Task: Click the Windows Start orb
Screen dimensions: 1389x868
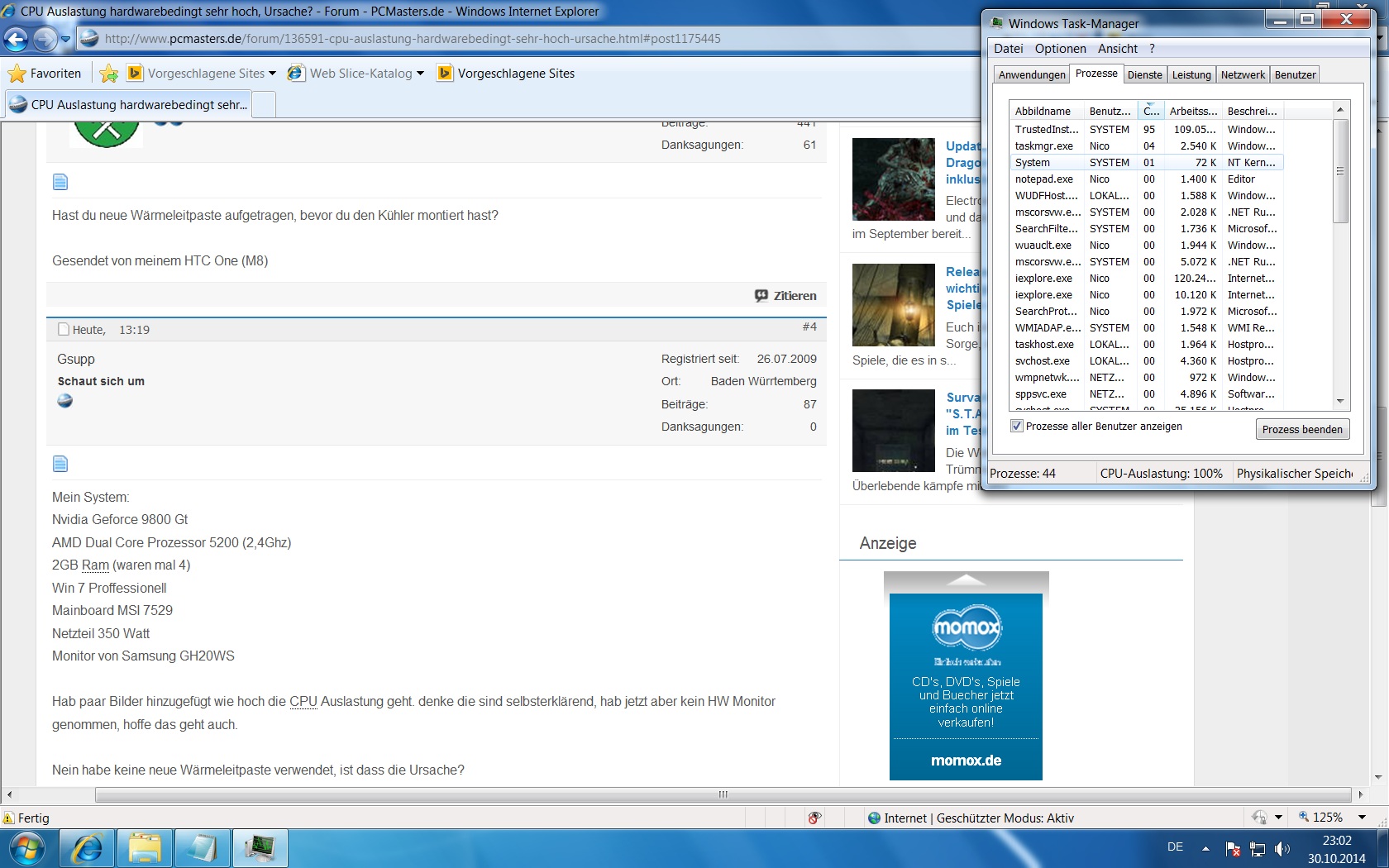Action: [x=26, y=848]
